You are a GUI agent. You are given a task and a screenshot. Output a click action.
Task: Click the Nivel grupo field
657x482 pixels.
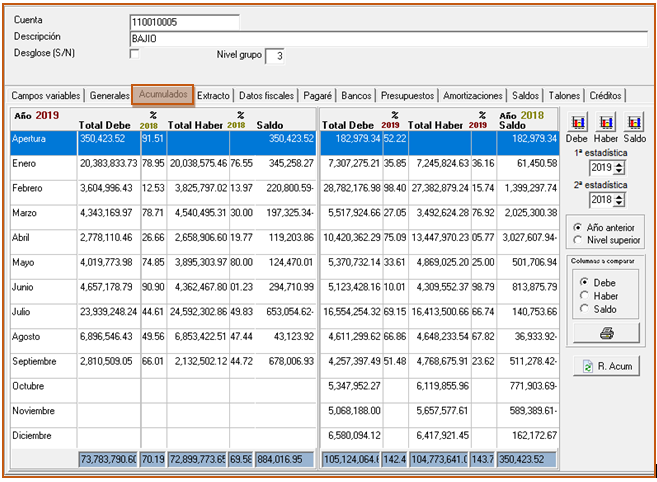click(275, 56)
